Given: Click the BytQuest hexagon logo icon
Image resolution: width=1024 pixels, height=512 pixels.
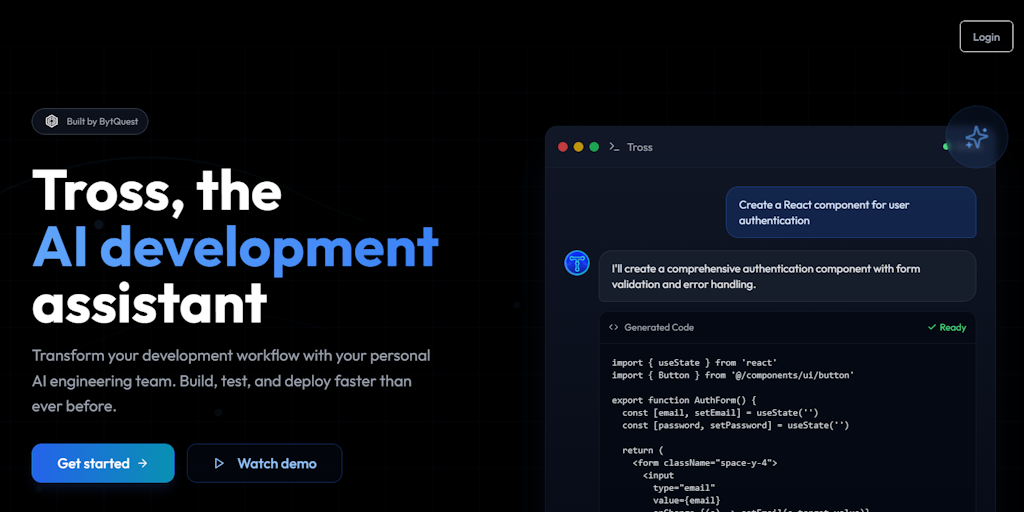Looking at the screenshot, I should tap(52, 121).
